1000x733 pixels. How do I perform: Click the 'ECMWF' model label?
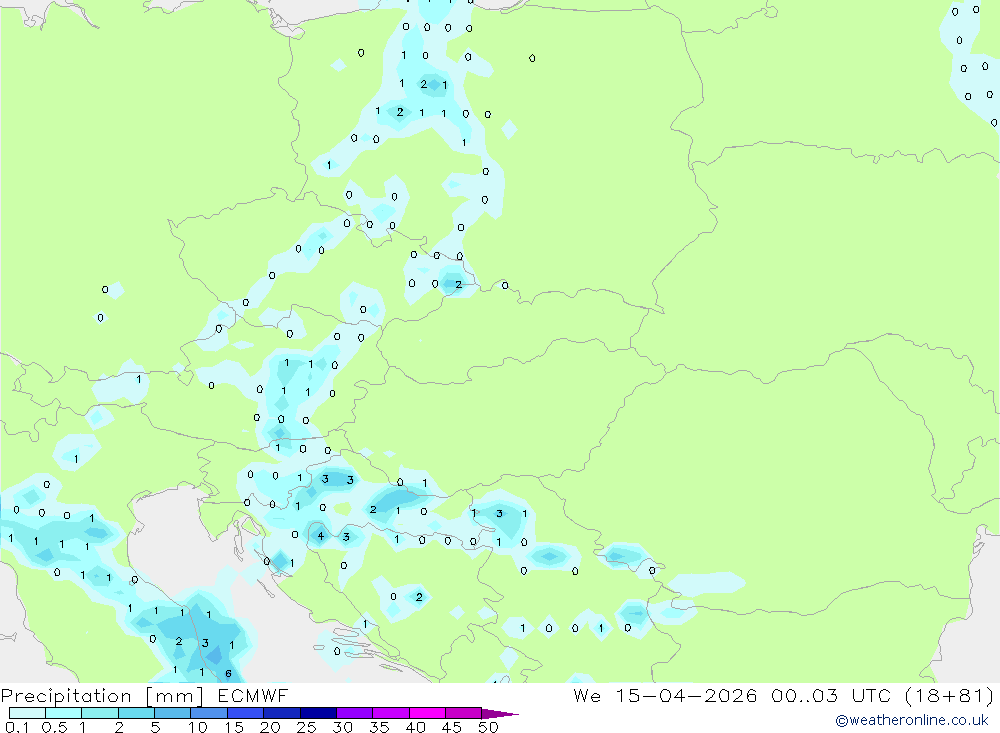pyautogui.click(x=253, y=695)
